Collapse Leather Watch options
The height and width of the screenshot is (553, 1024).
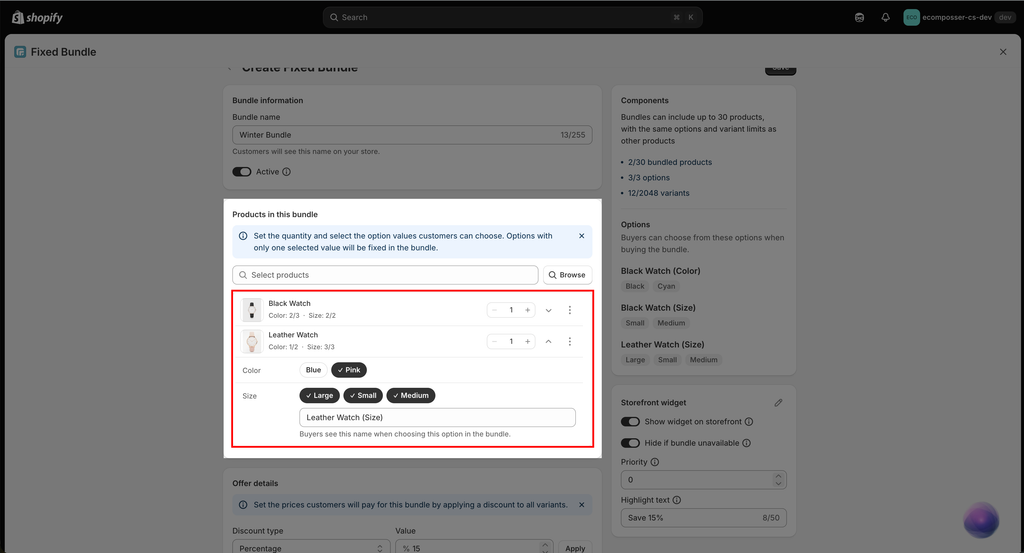click(549, 341)
